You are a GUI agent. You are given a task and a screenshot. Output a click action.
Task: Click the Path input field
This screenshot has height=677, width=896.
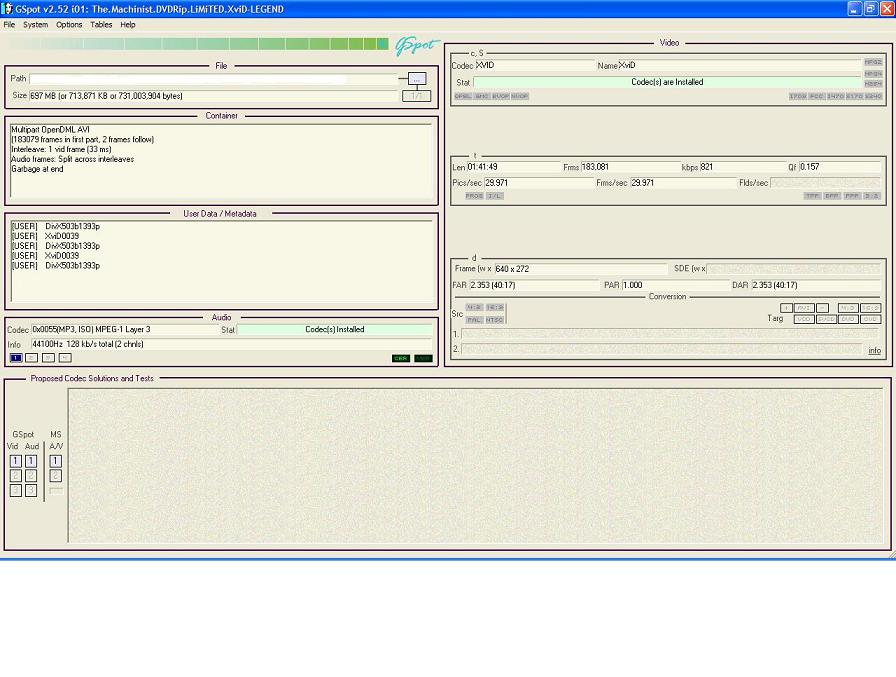(x=214, y=79)
